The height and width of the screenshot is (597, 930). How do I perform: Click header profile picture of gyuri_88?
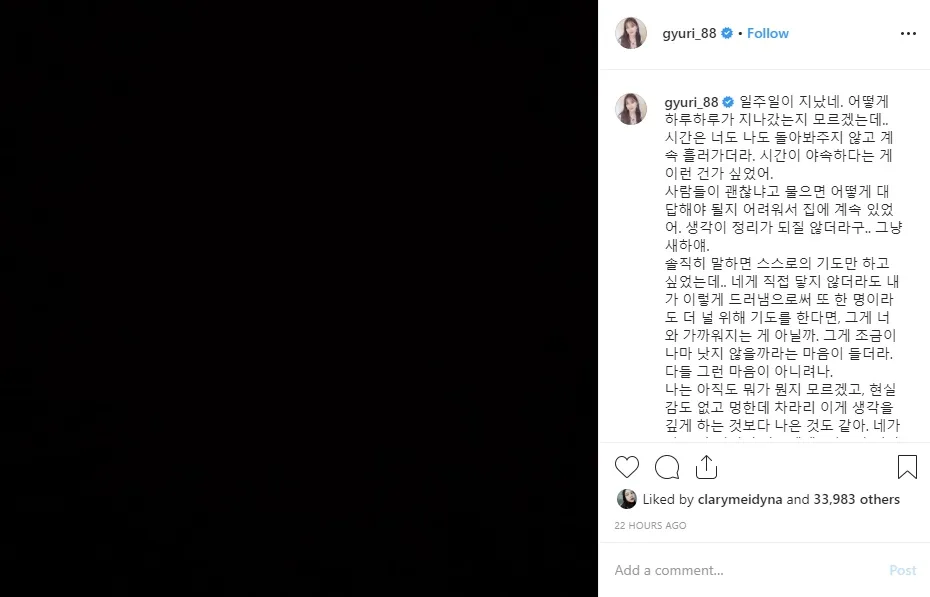[x=631, y=33]
